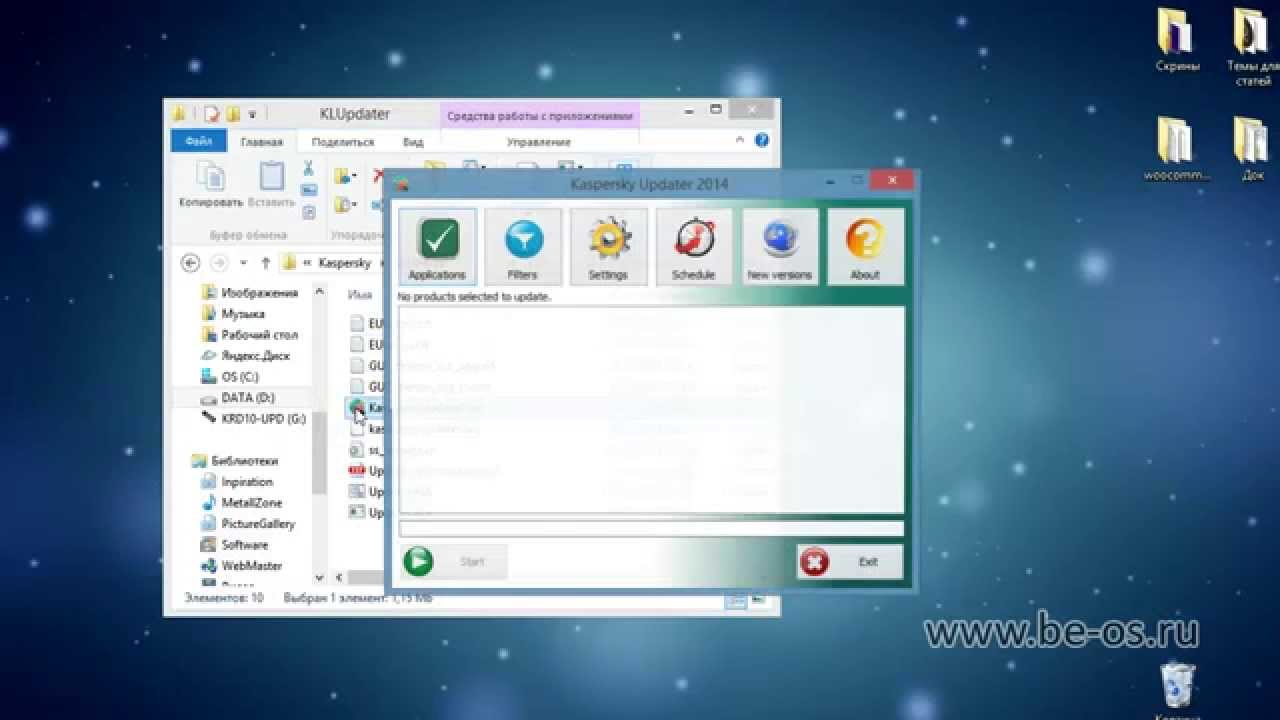Click the Properties icon in quick access toolbar
This screenshot has width=1280, height=720.
coord(211,114)
